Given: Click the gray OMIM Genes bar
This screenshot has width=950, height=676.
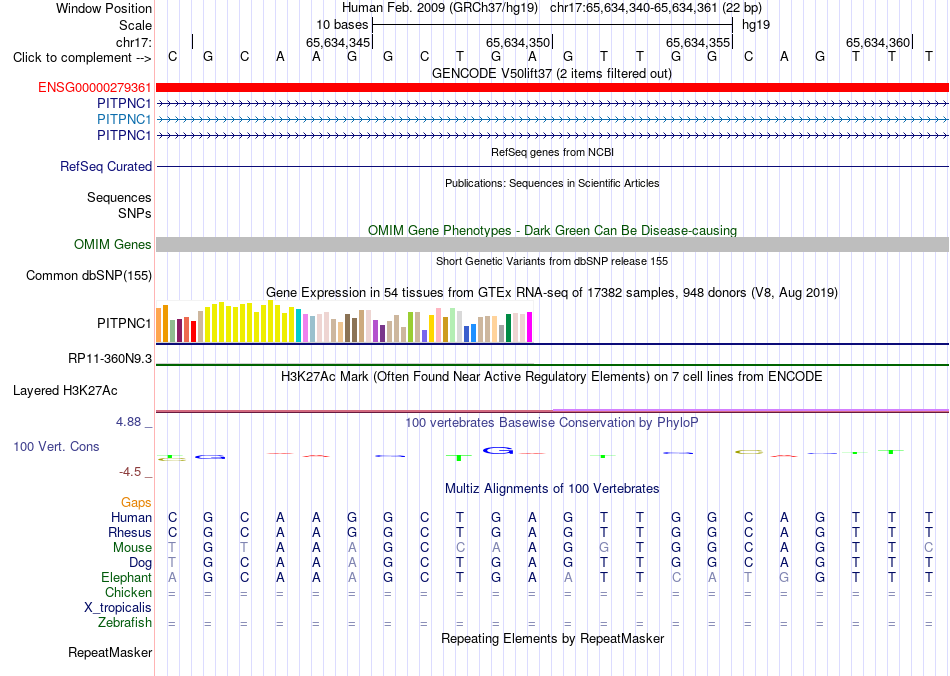Looking at the screenshot, I should pos(552,244).
